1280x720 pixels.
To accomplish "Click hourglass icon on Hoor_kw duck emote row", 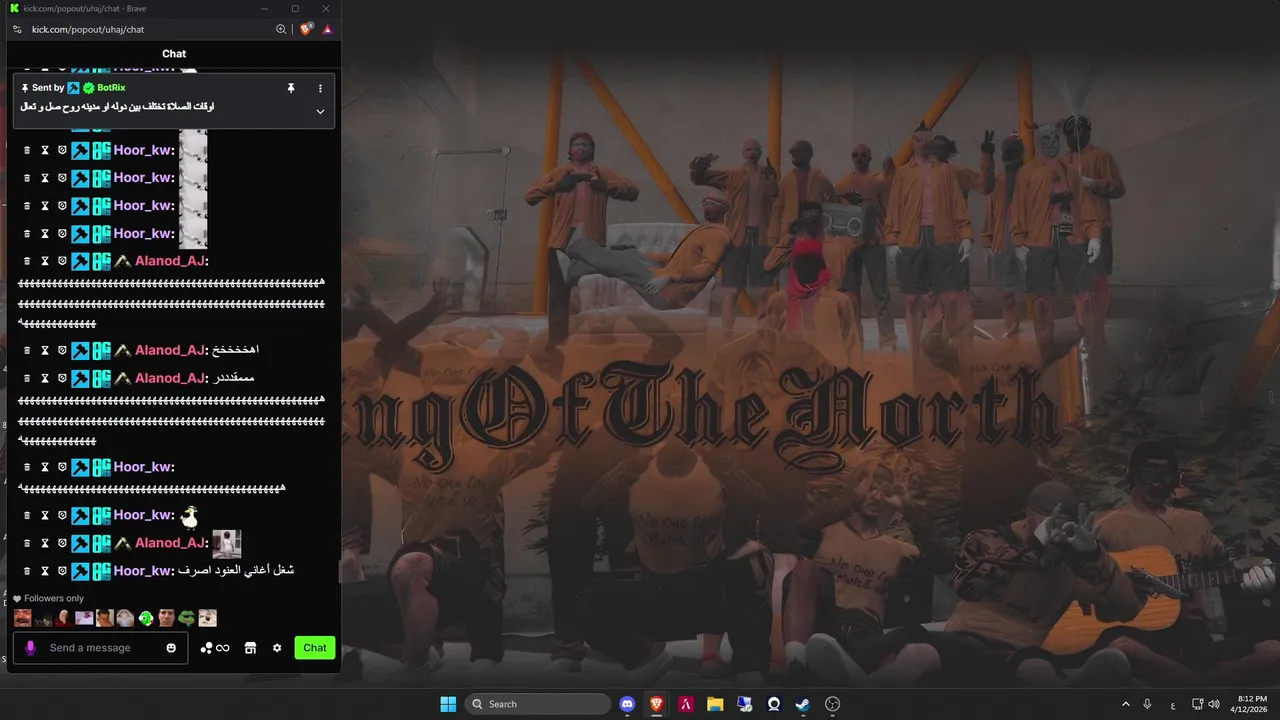I will click(44, 515).
